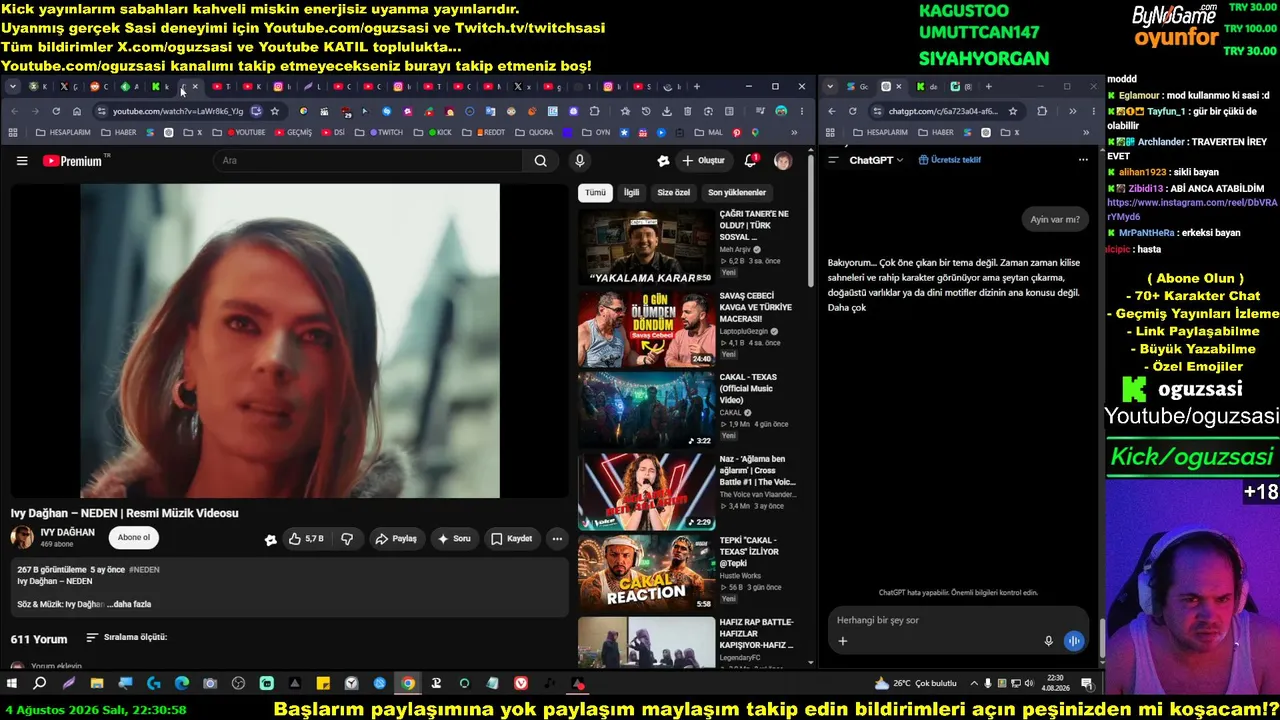Viewport: 1280px width, 720px height.
Task: Open the ChatGPT sidebar menu icon
Action: pos(832,160)
